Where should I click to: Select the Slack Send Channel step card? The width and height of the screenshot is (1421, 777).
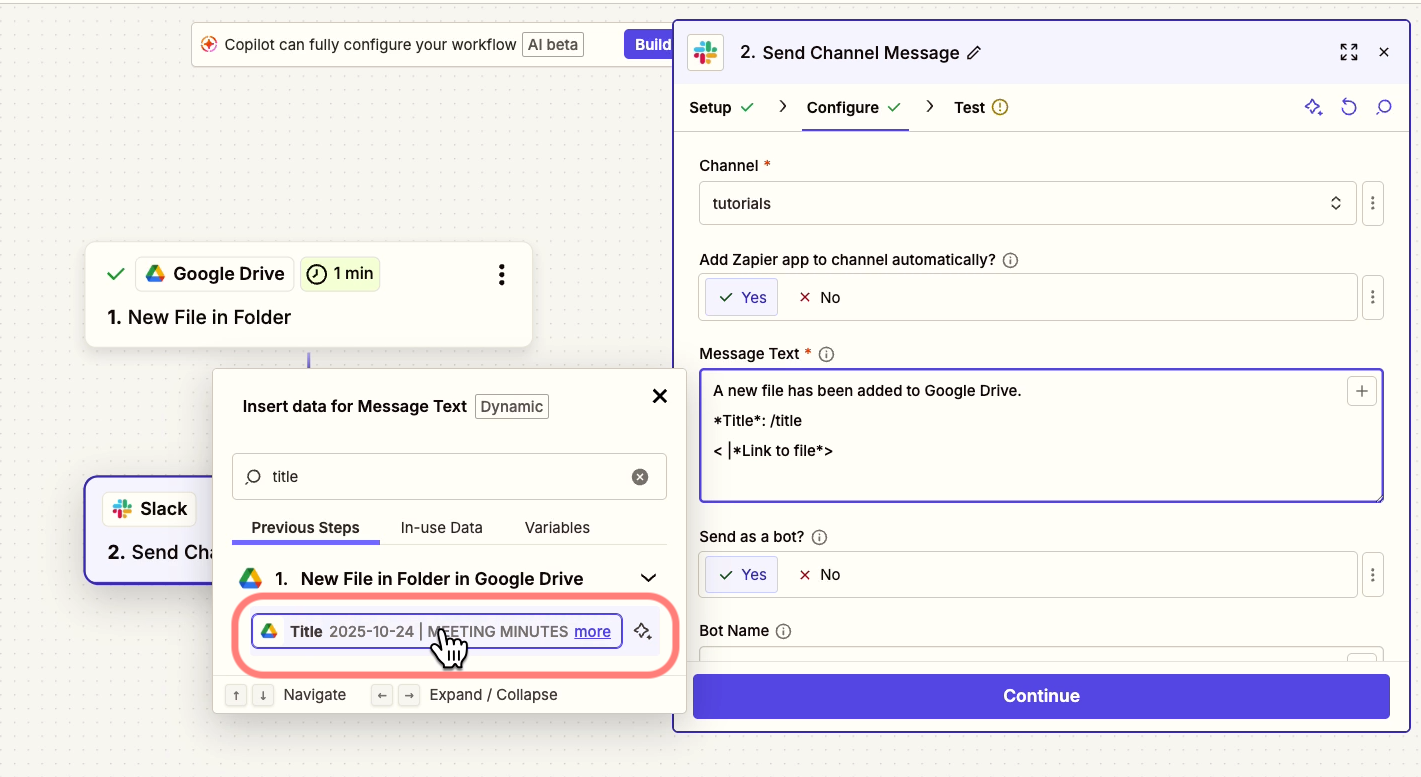click(148, 530)
